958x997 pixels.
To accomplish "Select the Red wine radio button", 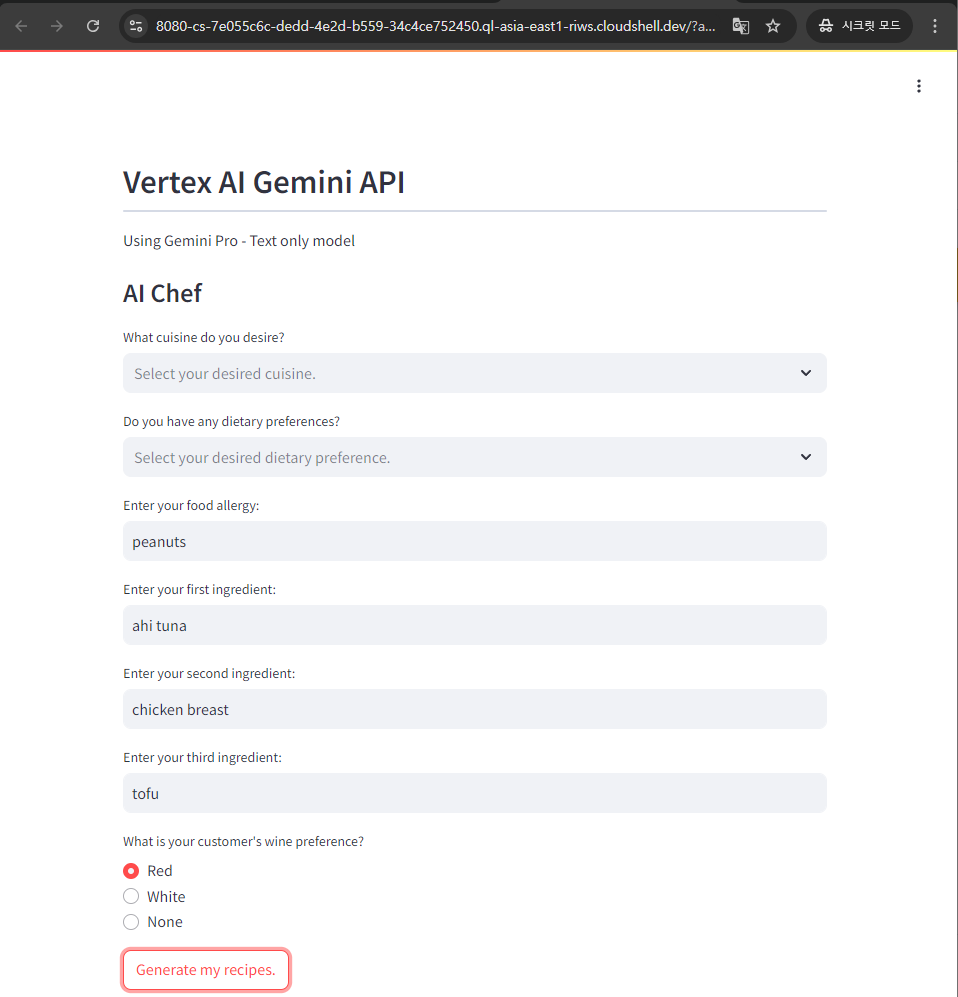I will (x=131, y=870).
